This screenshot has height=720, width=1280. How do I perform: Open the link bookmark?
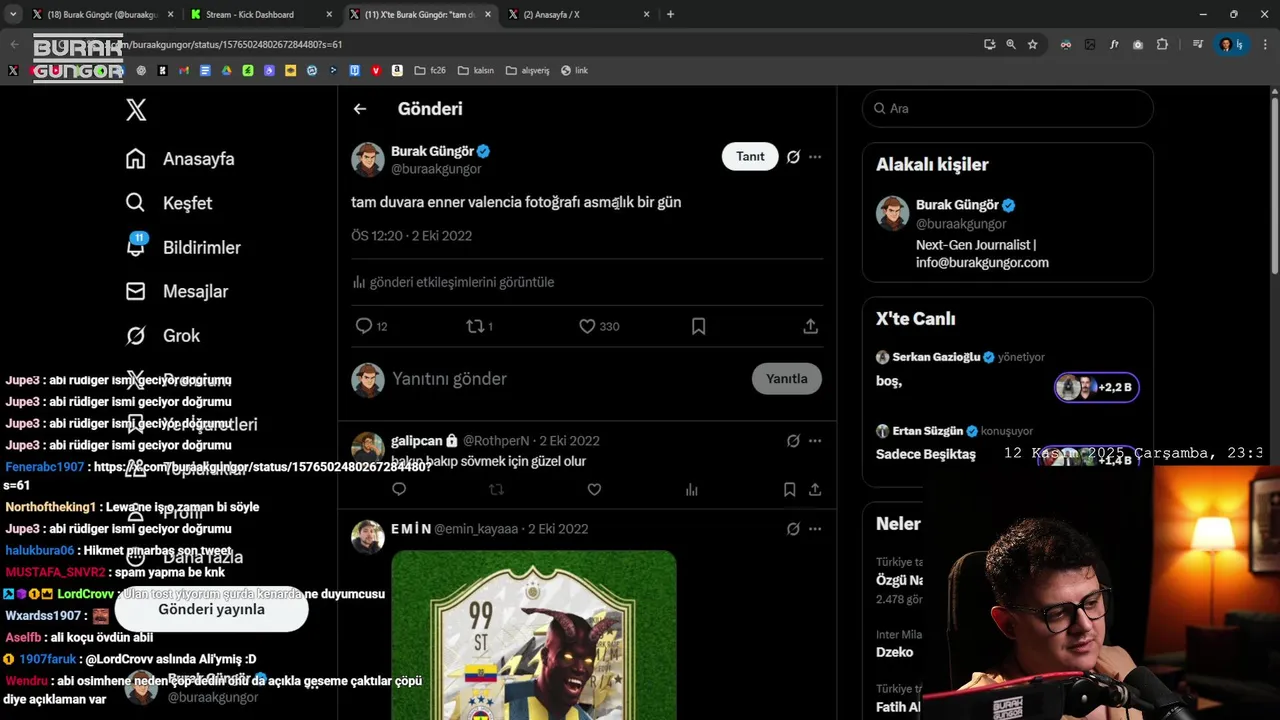[x=574, y=71]
